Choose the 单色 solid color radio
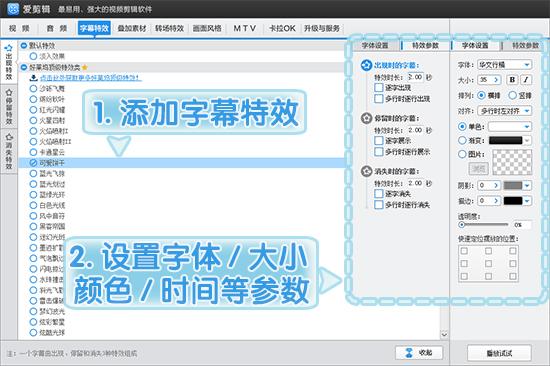Screen dimensions: 550x366 click(x=462, y=126)
